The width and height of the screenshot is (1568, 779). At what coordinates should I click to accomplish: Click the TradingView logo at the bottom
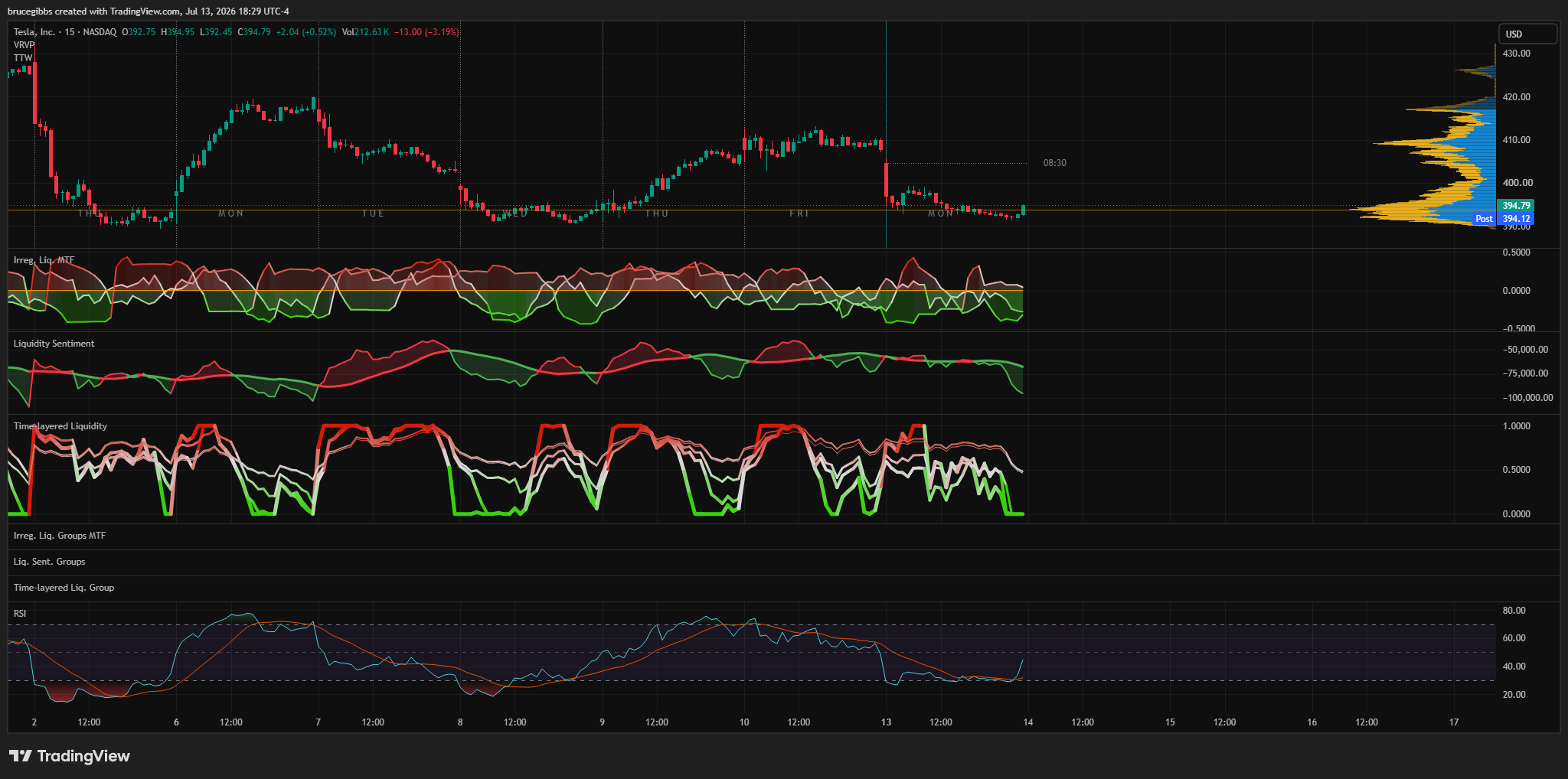pyautogui.click(x=70, y=756)
